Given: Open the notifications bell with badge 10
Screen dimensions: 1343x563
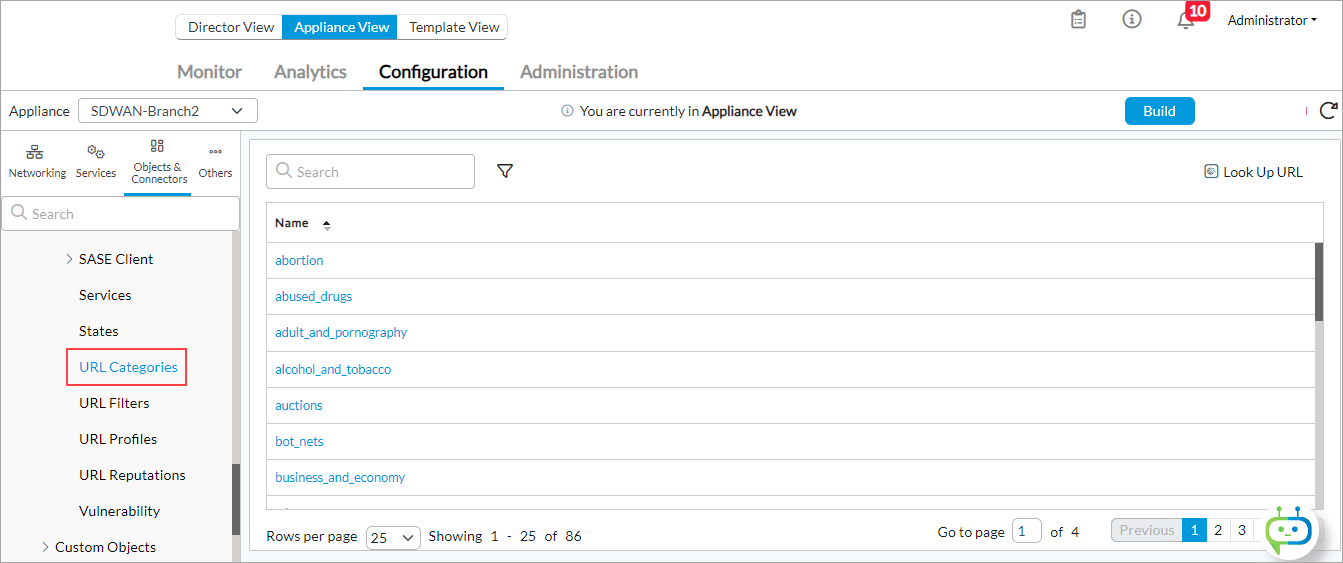Looking at the screenshot, I should pos(1186,20).
